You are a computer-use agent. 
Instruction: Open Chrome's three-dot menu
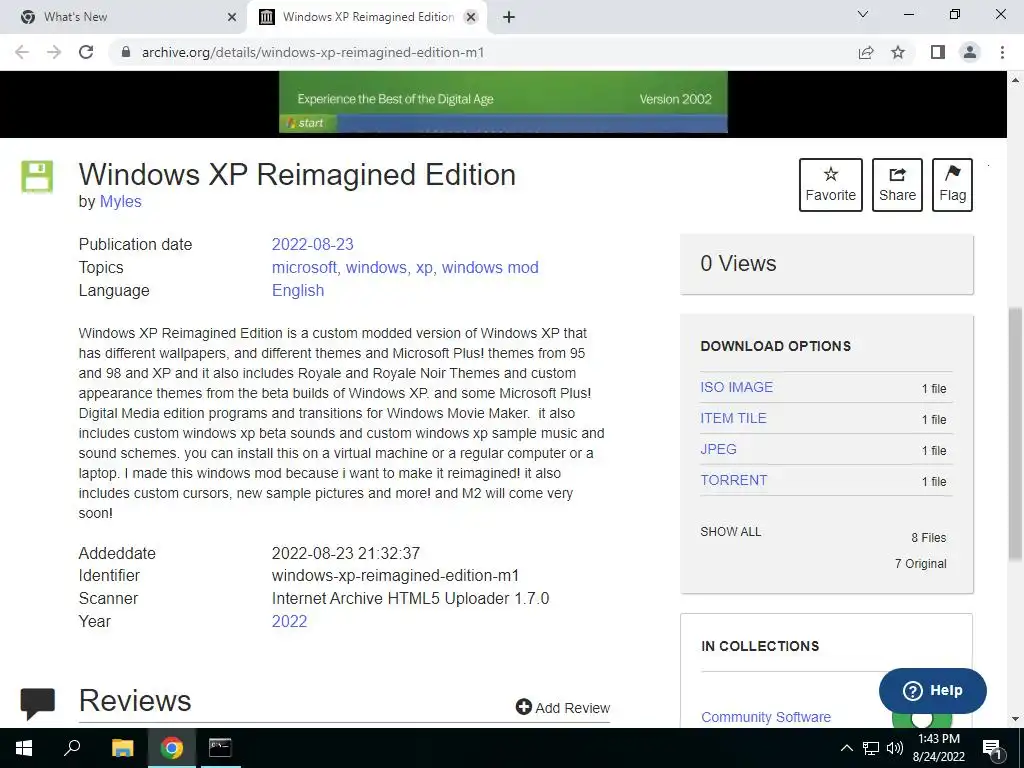1002,52
